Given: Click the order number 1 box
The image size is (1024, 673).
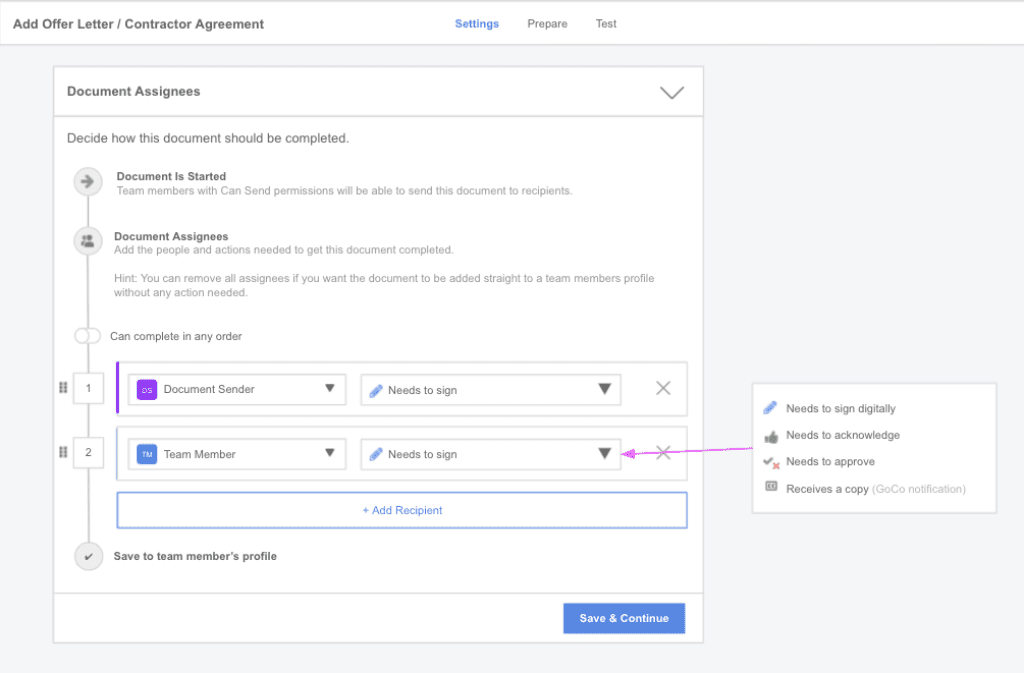Looking at the screenshot, I should click(88, 388).
